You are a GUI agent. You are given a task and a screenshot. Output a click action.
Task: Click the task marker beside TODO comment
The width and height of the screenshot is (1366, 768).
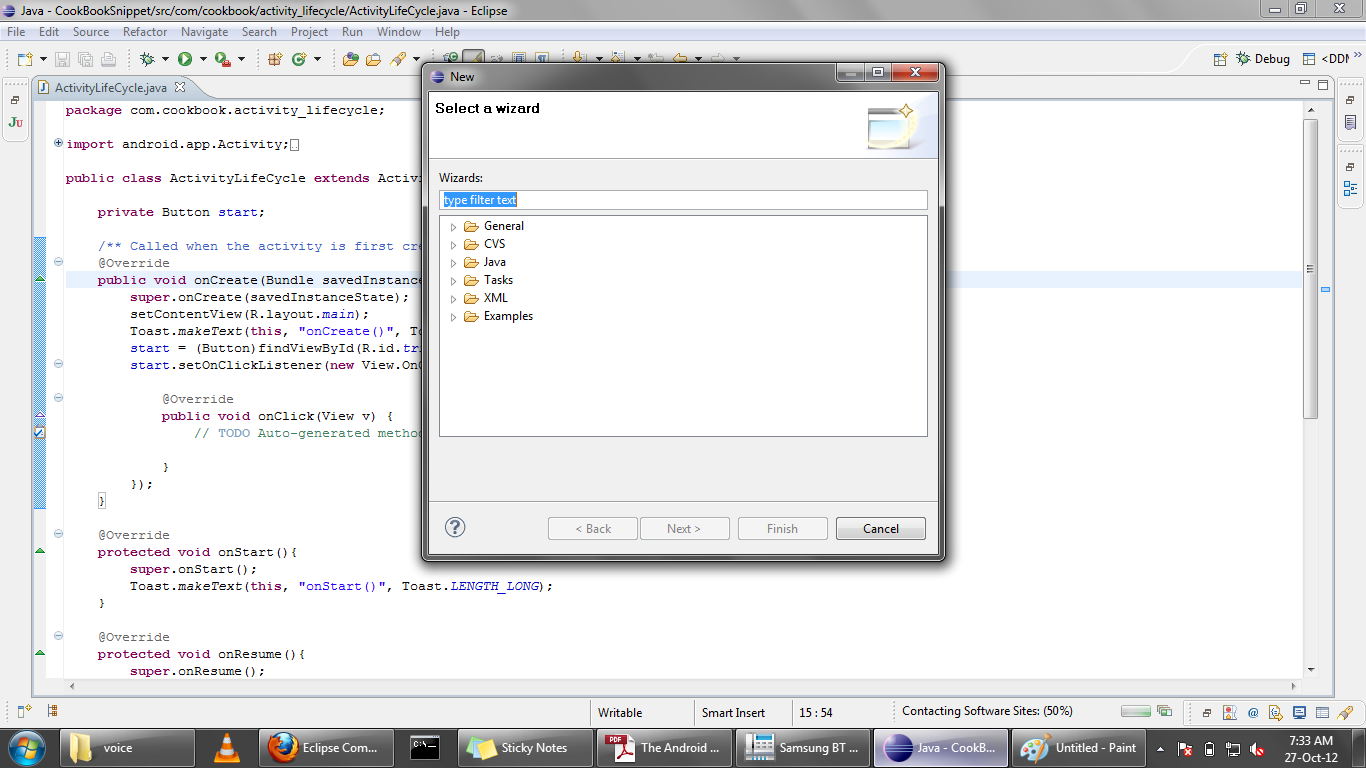(40, 433)
